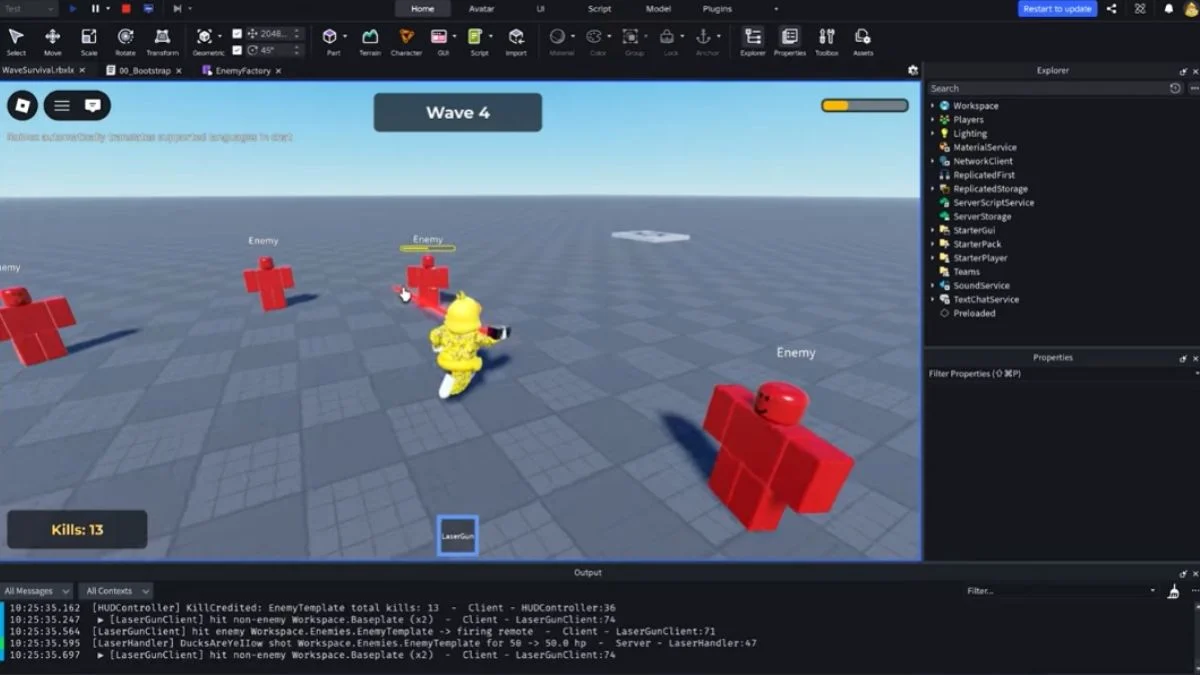Switch to the Avatar ribbon tab
The height and width of the screenshot is (675, 1200).
(482, 8)
